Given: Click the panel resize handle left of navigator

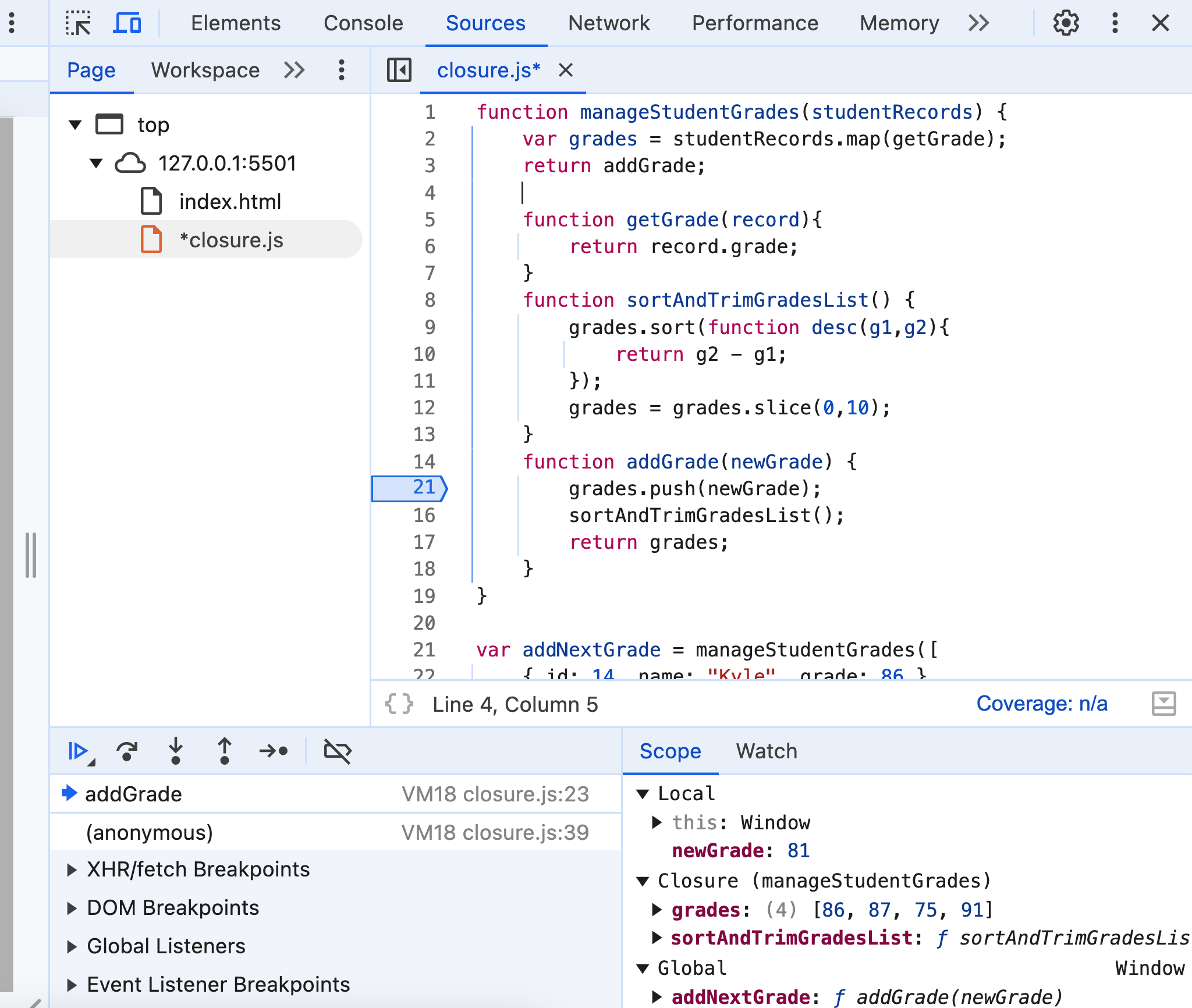Looking at the screenshot, I should pyautogui.click(x=31, y=555).
